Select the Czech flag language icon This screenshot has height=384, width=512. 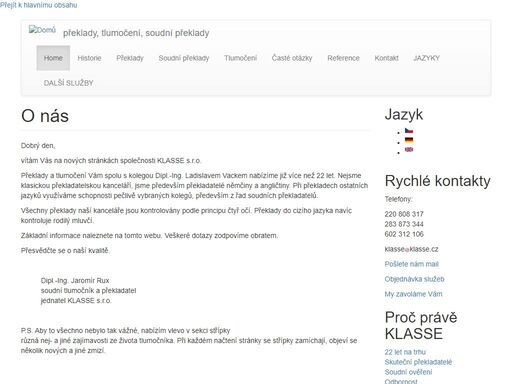pyautogui.click(x=409, y=130)
